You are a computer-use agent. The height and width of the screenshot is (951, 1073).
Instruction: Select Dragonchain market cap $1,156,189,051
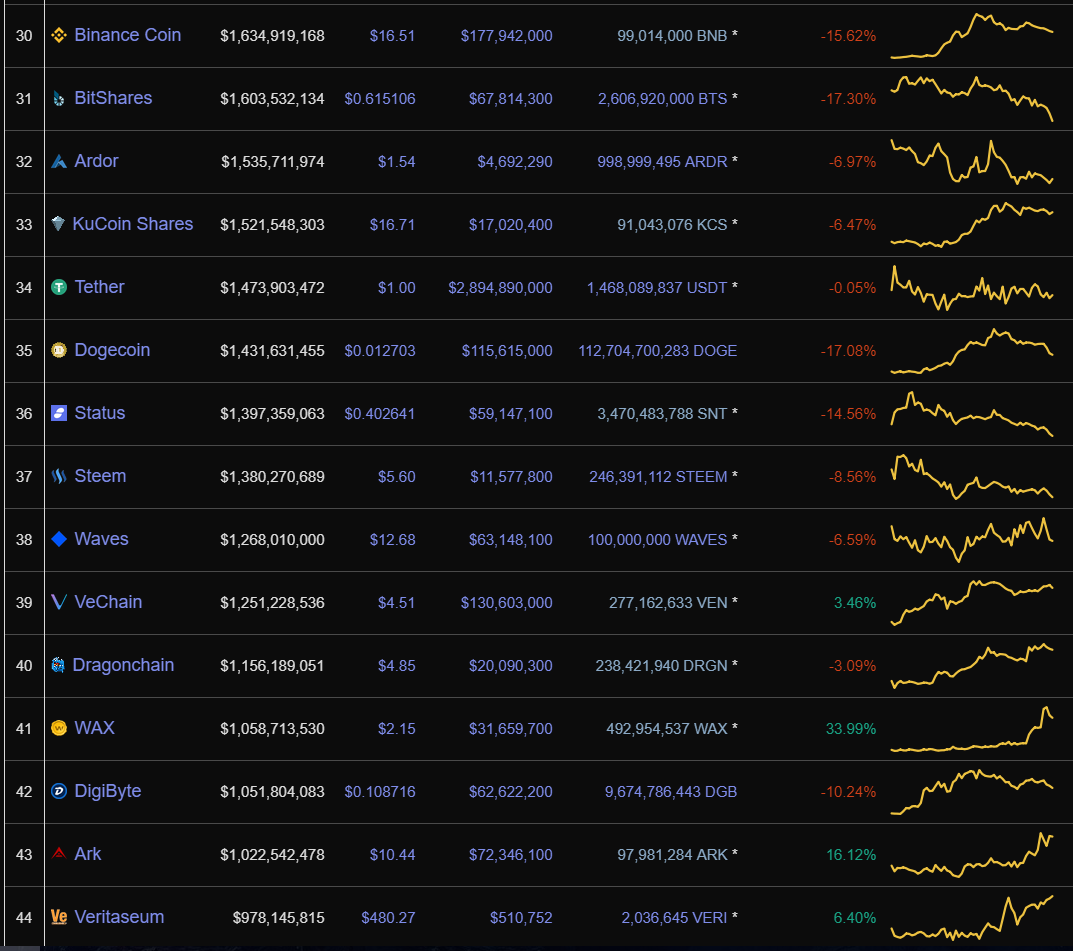272,665
